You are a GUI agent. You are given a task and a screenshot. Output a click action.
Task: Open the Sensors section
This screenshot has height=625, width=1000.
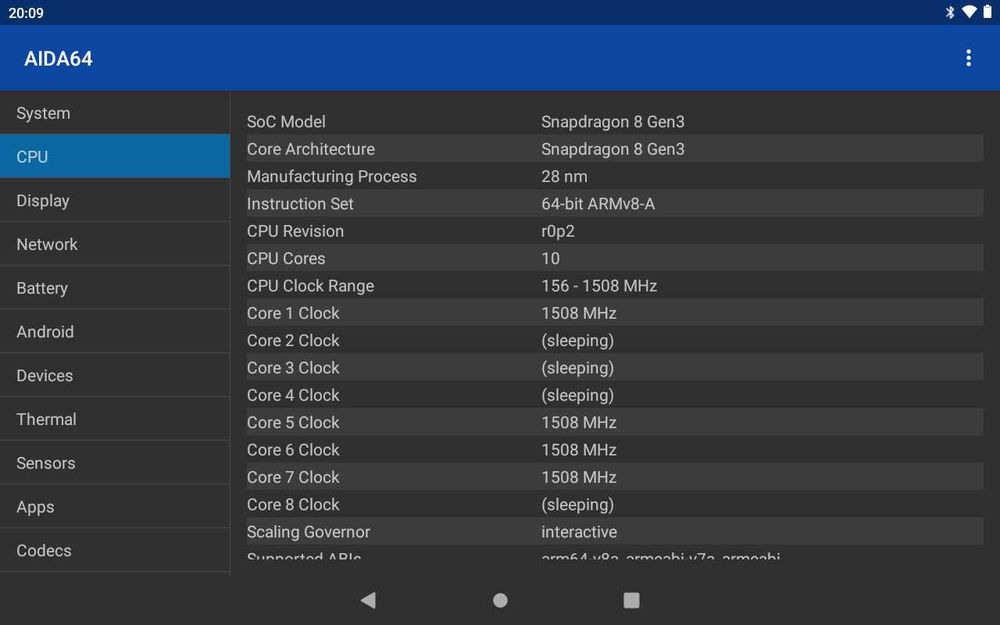click(115, 463)
